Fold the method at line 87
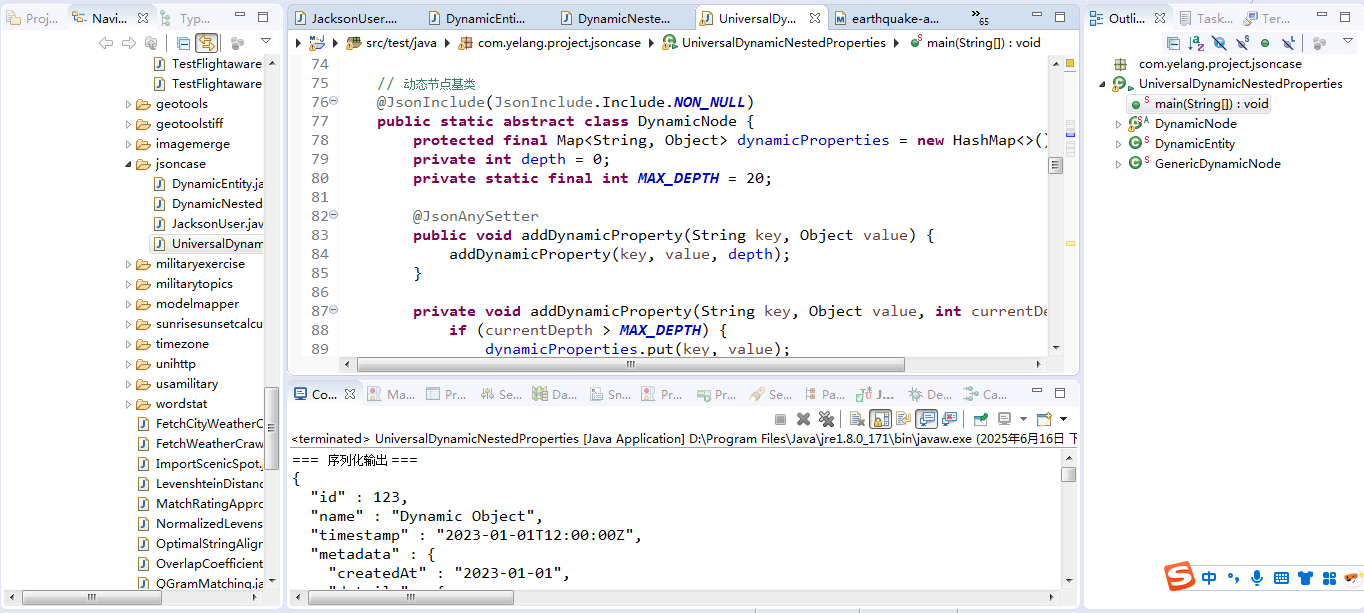 point(334,311)
